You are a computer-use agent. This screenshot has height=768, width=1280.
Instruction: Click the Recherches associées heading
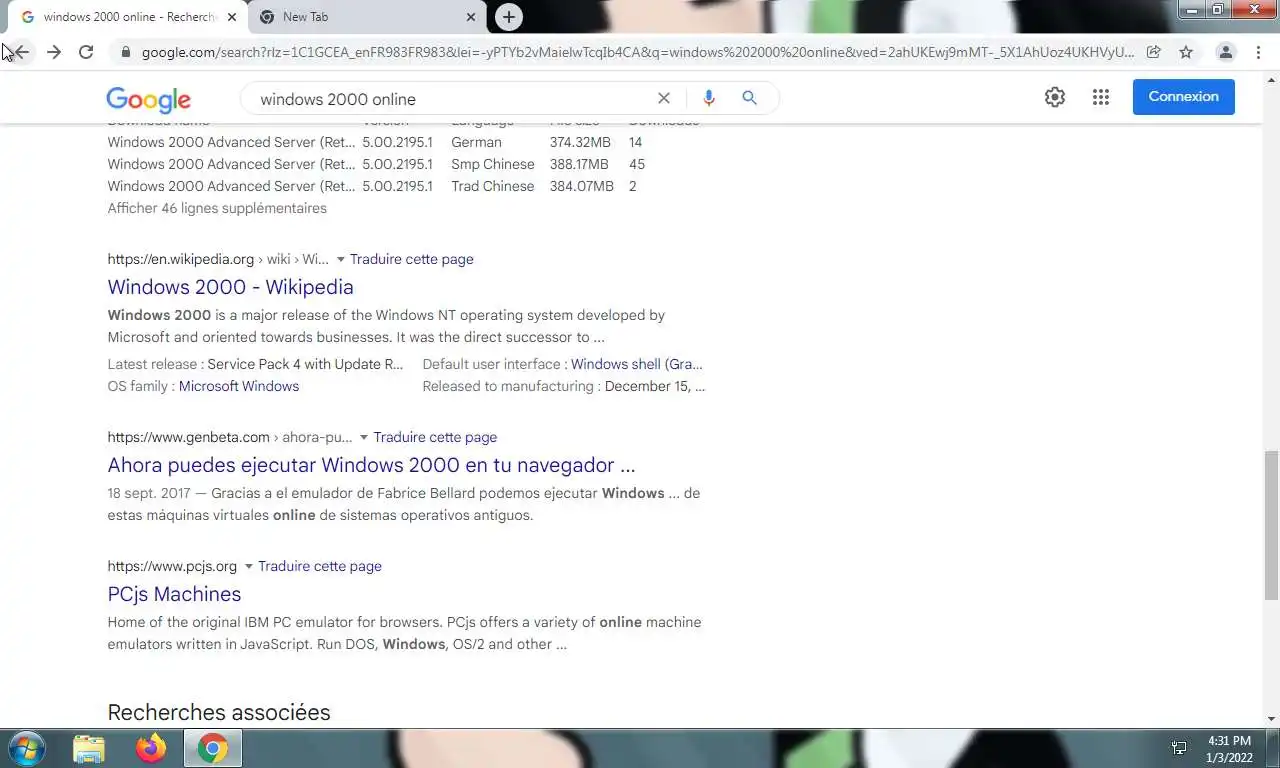coord(219,712)
